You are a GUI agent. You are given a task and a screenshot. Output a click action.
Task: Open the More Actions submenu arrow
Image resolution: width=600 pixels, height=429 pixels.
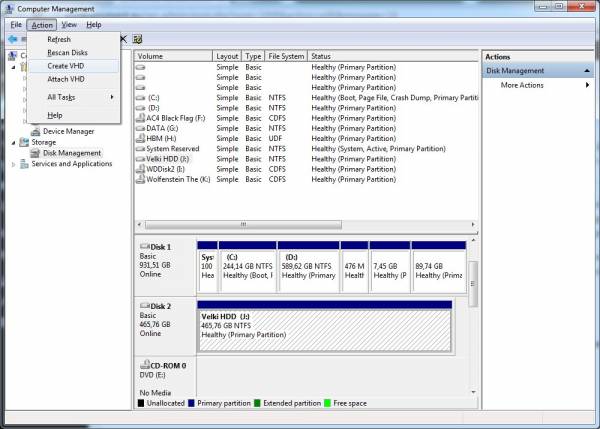click(587, 85)
